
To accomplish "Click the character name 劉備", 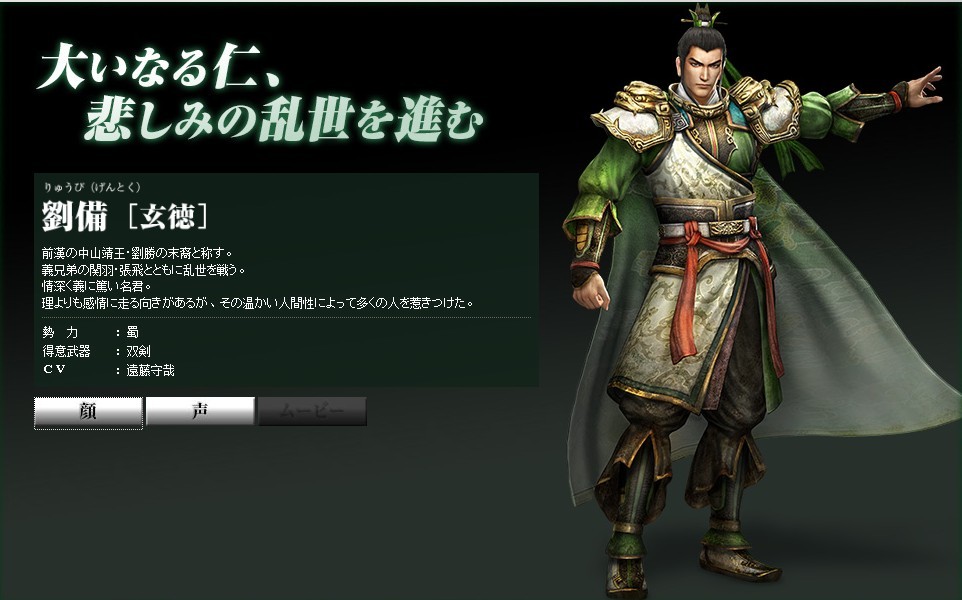I will click(75, 217).
